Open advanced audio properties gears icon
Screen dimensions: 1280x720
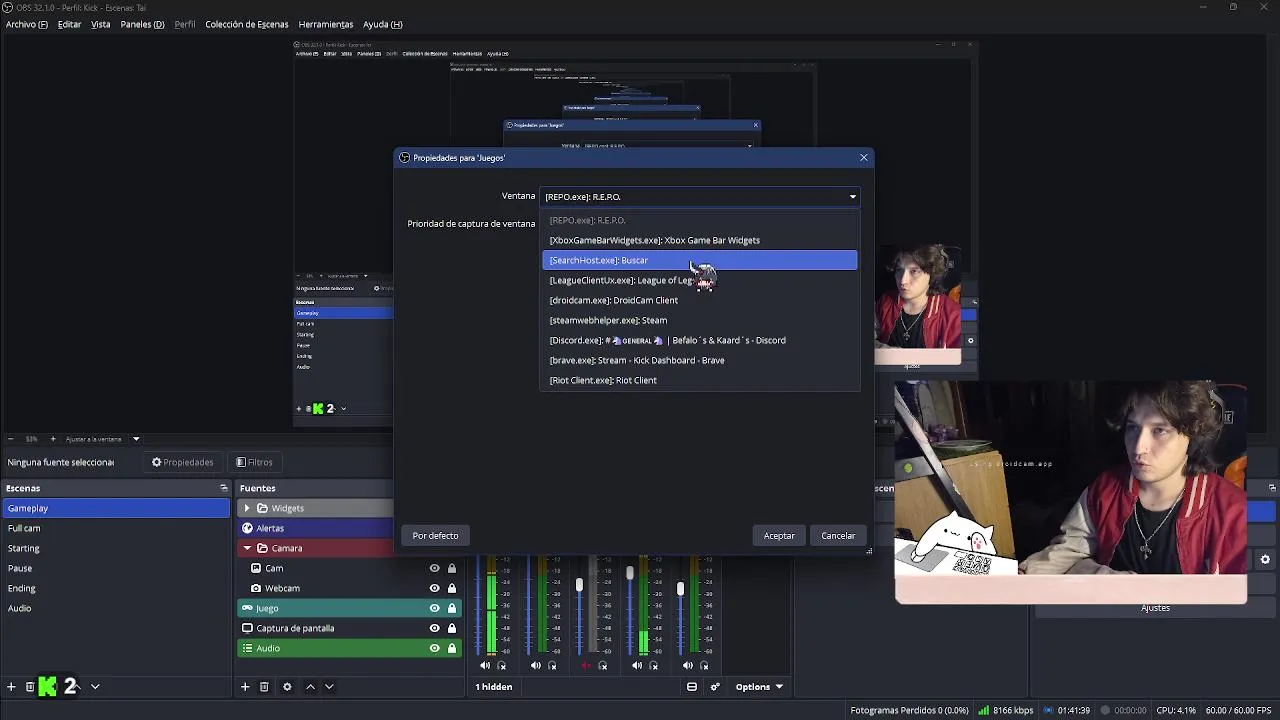tap(715, 687)
